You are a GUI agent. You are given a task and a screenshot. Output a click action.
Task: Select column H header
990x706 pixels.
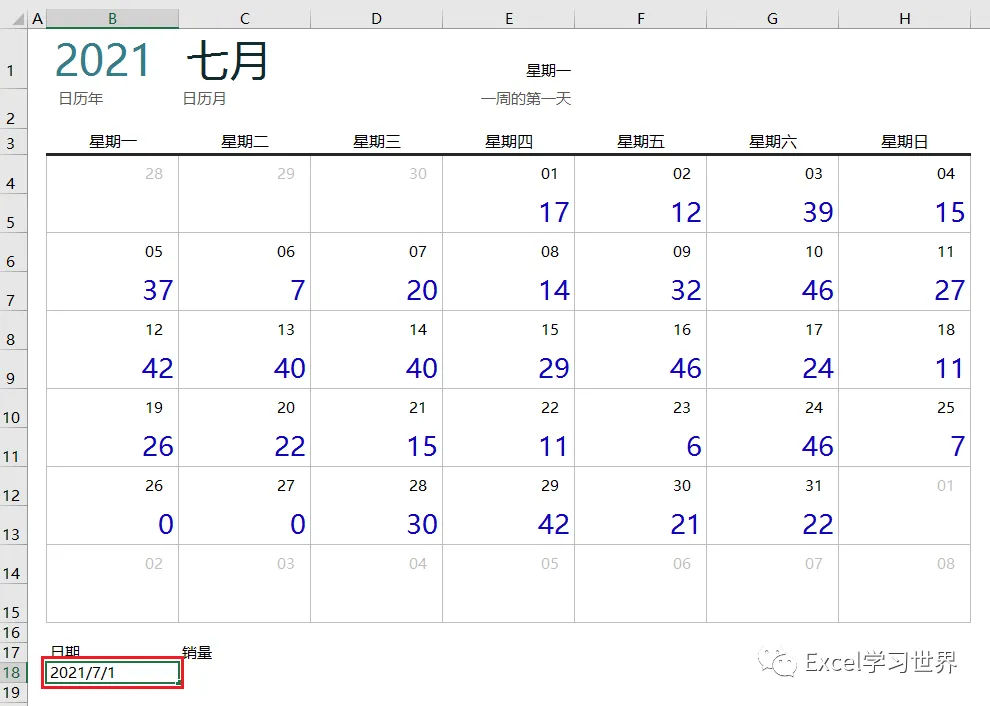tap(905, 19)
